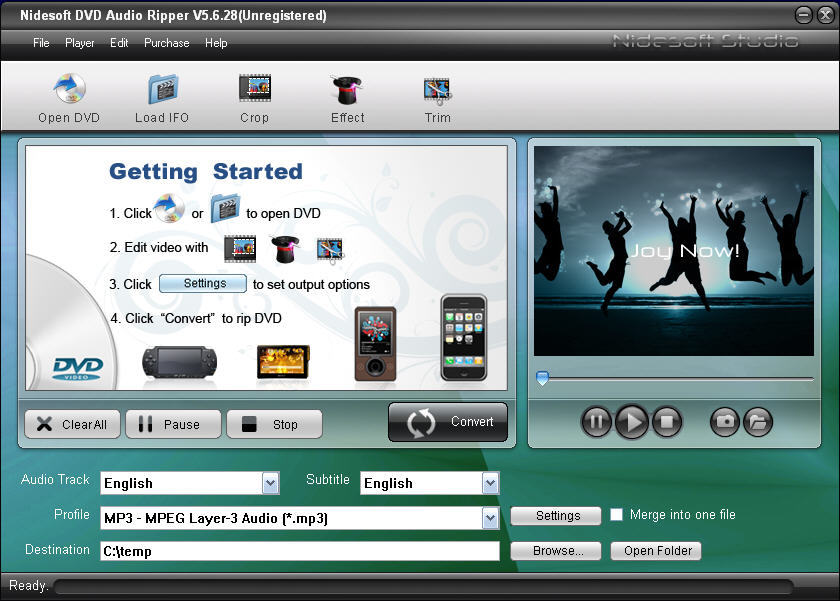Screen dimensions: 840x601
Task: Click the disc icon in Getting Started step 1
Action: 170,209
